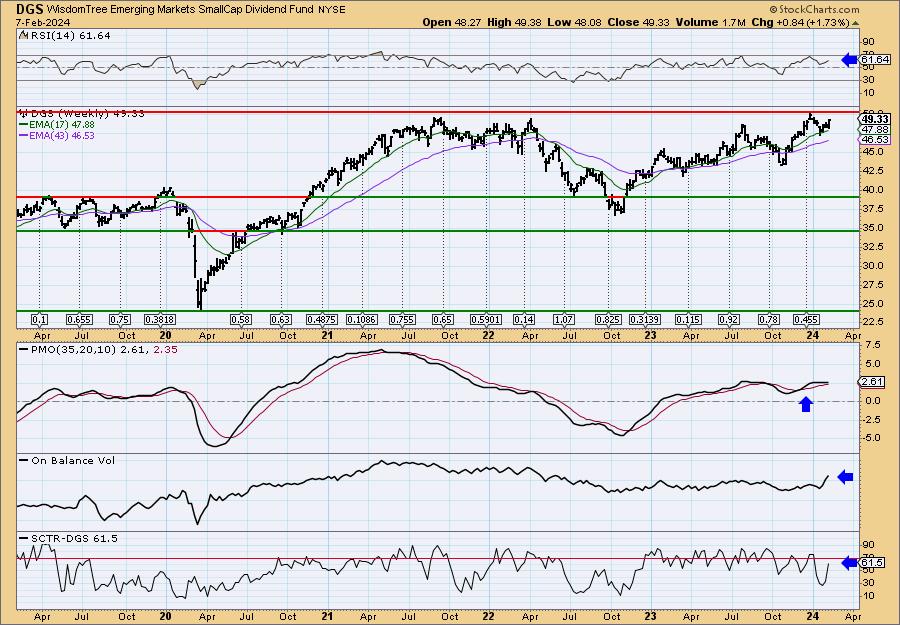The height and width of the screenshot is (625, 900).
Task: Click the 0.58 dividend marker
Action: (x=241, y=320)
